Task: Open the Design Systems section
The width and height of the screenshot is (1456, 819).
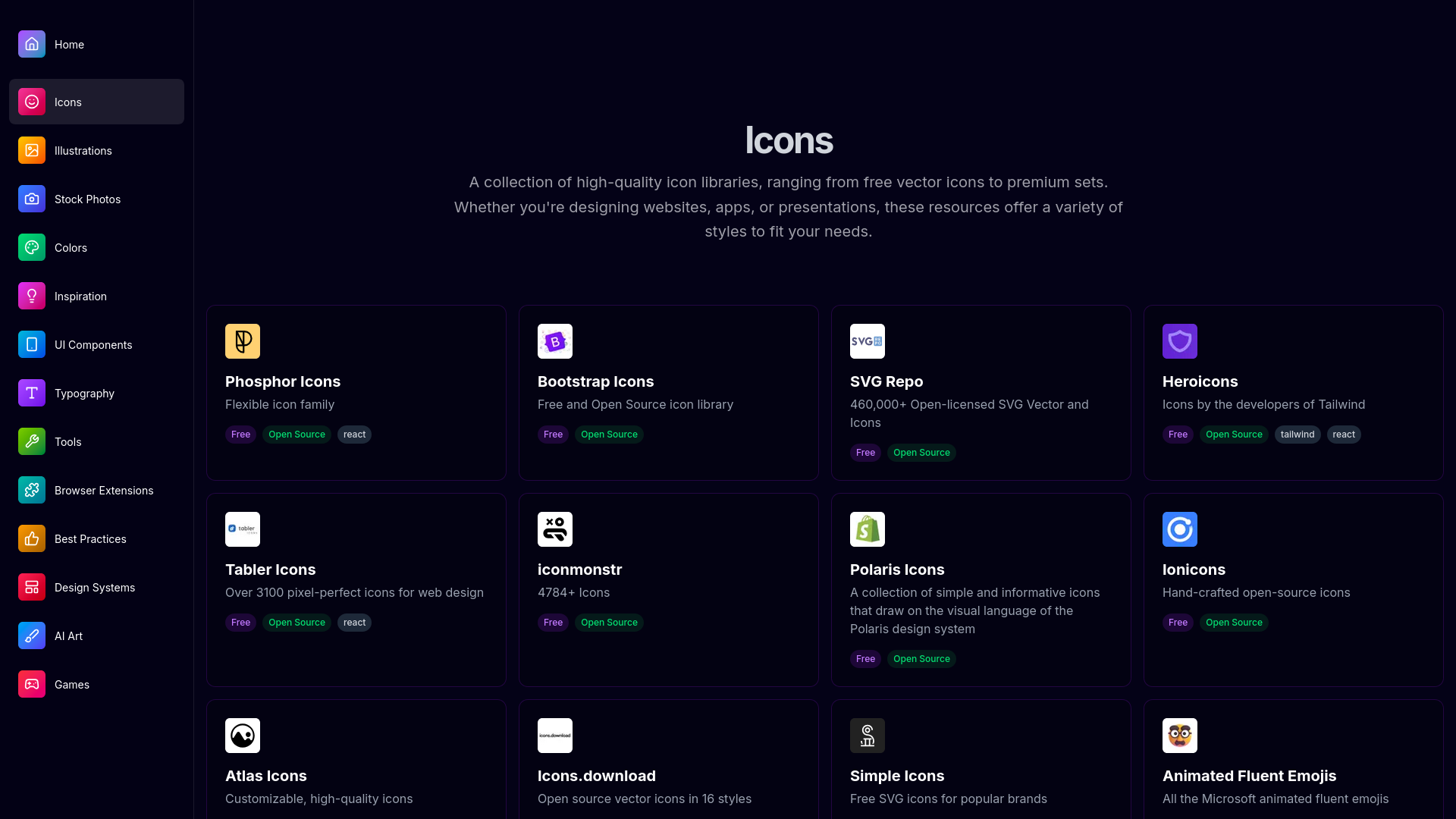Action: (x=96, y=587)
